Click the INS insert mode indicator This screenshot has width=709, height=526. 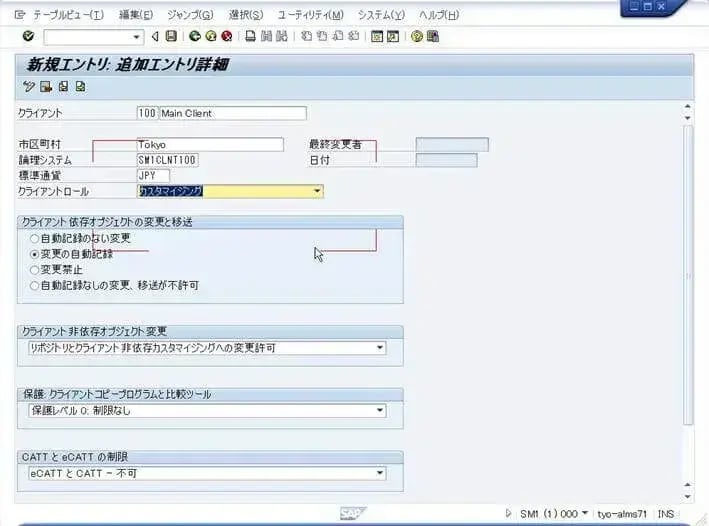666,514
